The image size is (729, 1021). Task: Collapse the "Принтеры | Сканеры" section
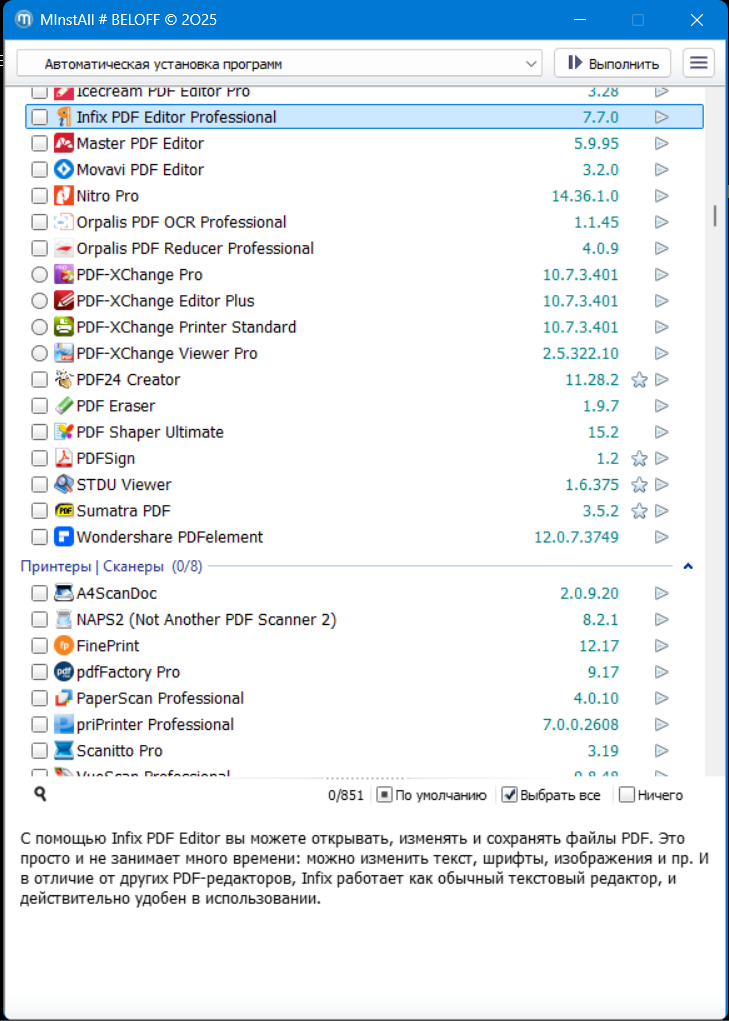pyautogui.click(x=688, y=567)
